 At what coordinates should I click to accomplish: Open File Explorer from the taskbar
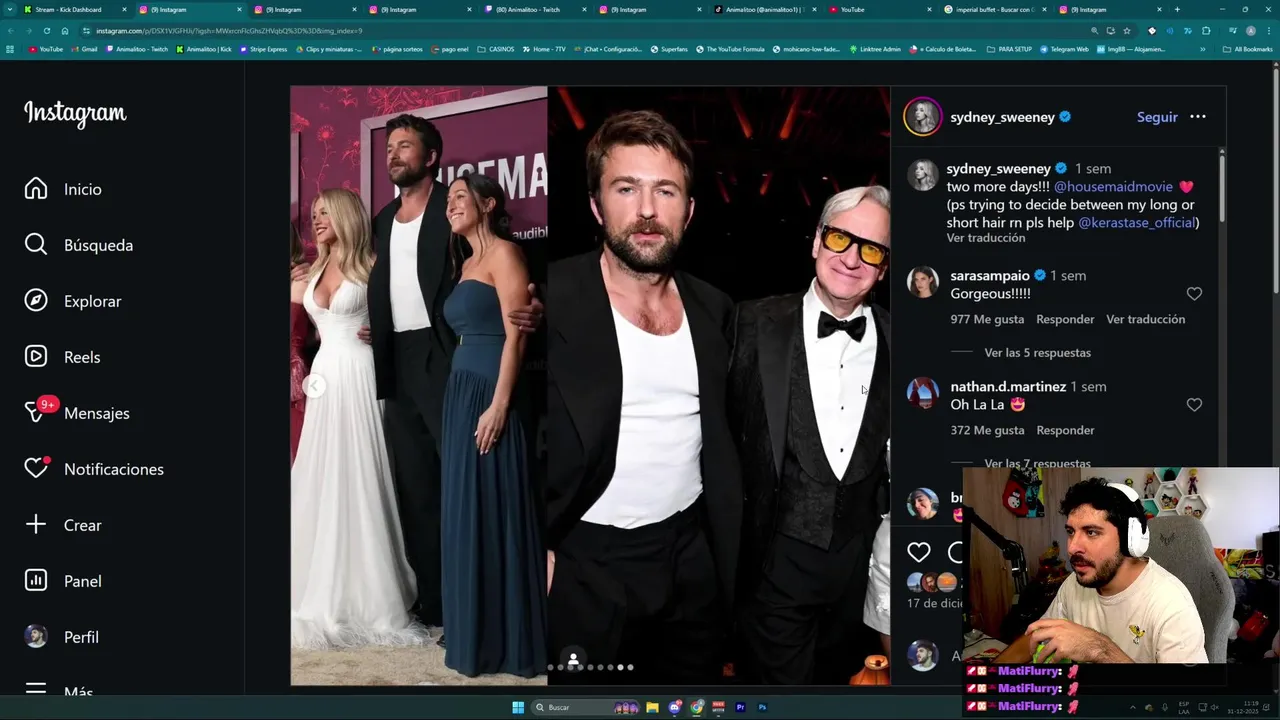point(652,707)
